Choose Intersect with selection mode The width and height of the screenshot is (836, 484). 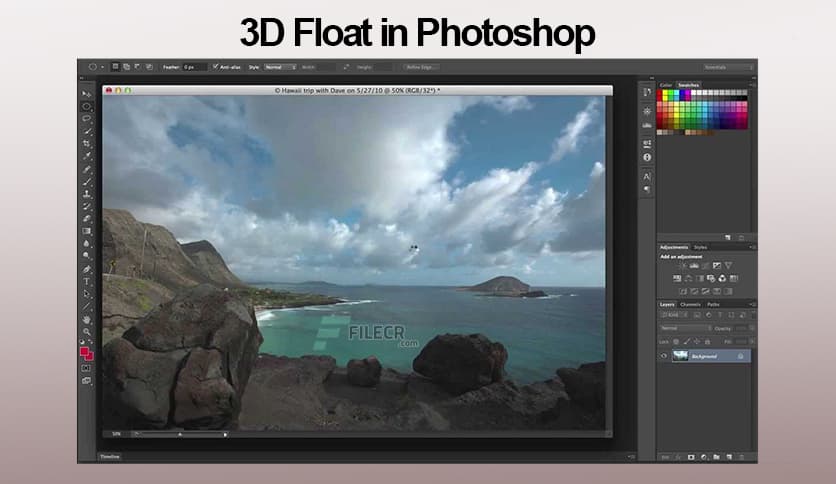coord(149,67)
